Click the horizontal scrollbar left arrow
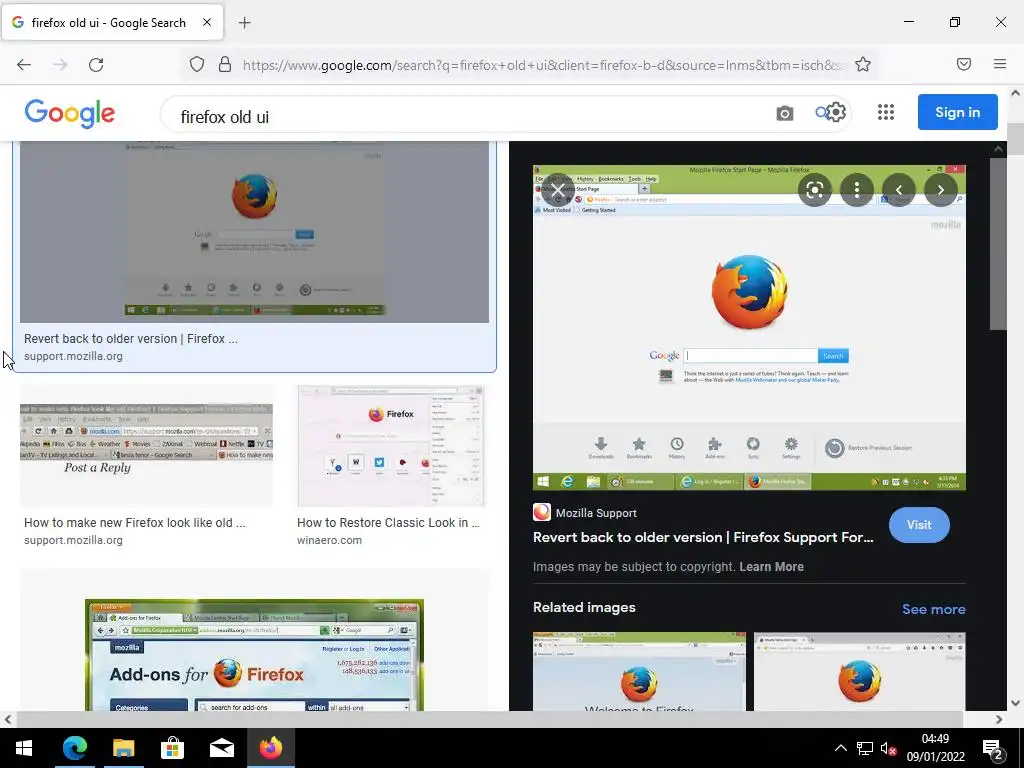This screenshot has height=768, width=1024. tap(7, 720)
